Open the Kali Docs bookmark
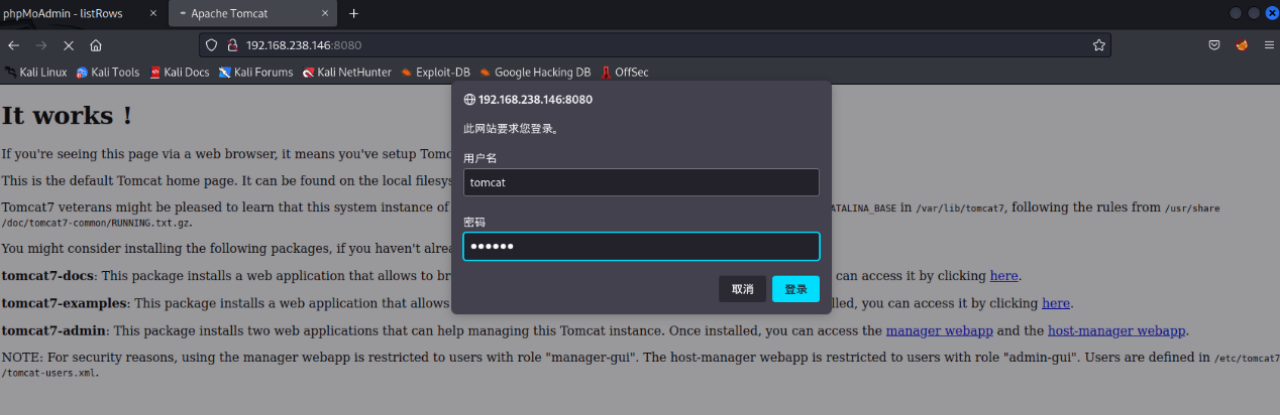 coord(179,72)
